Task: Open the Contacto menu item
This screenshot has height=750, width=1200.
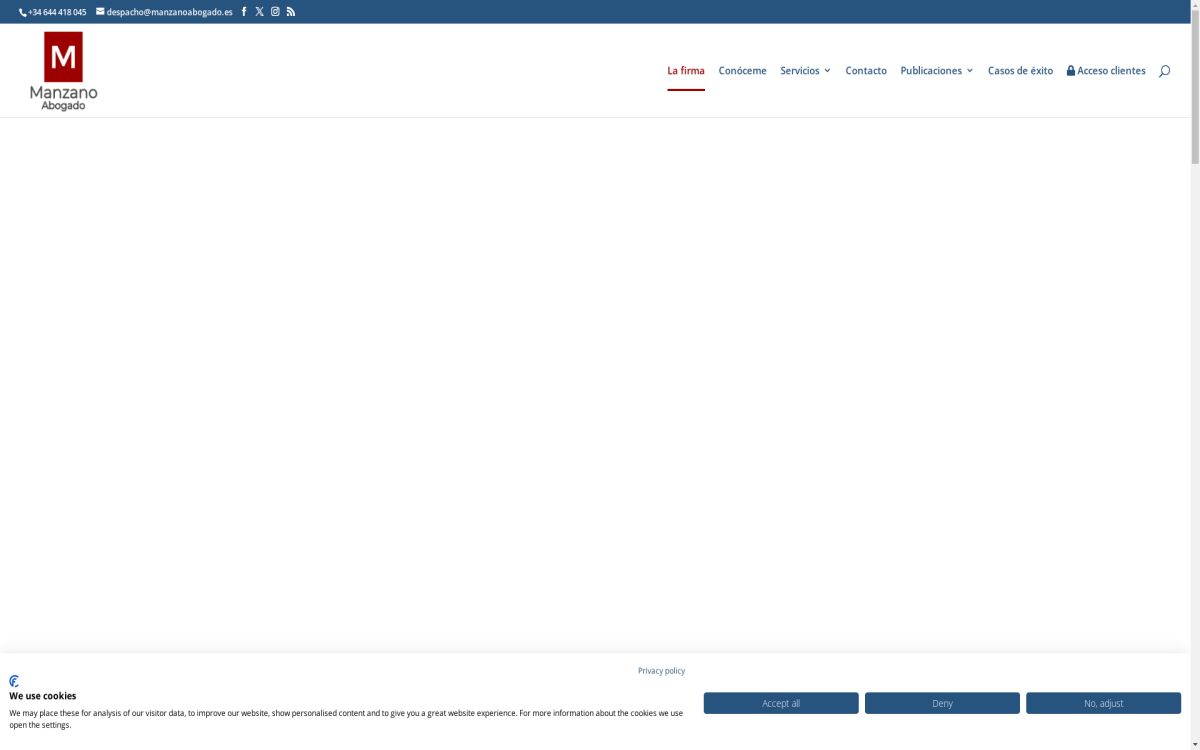Action: tap(866, 71)
